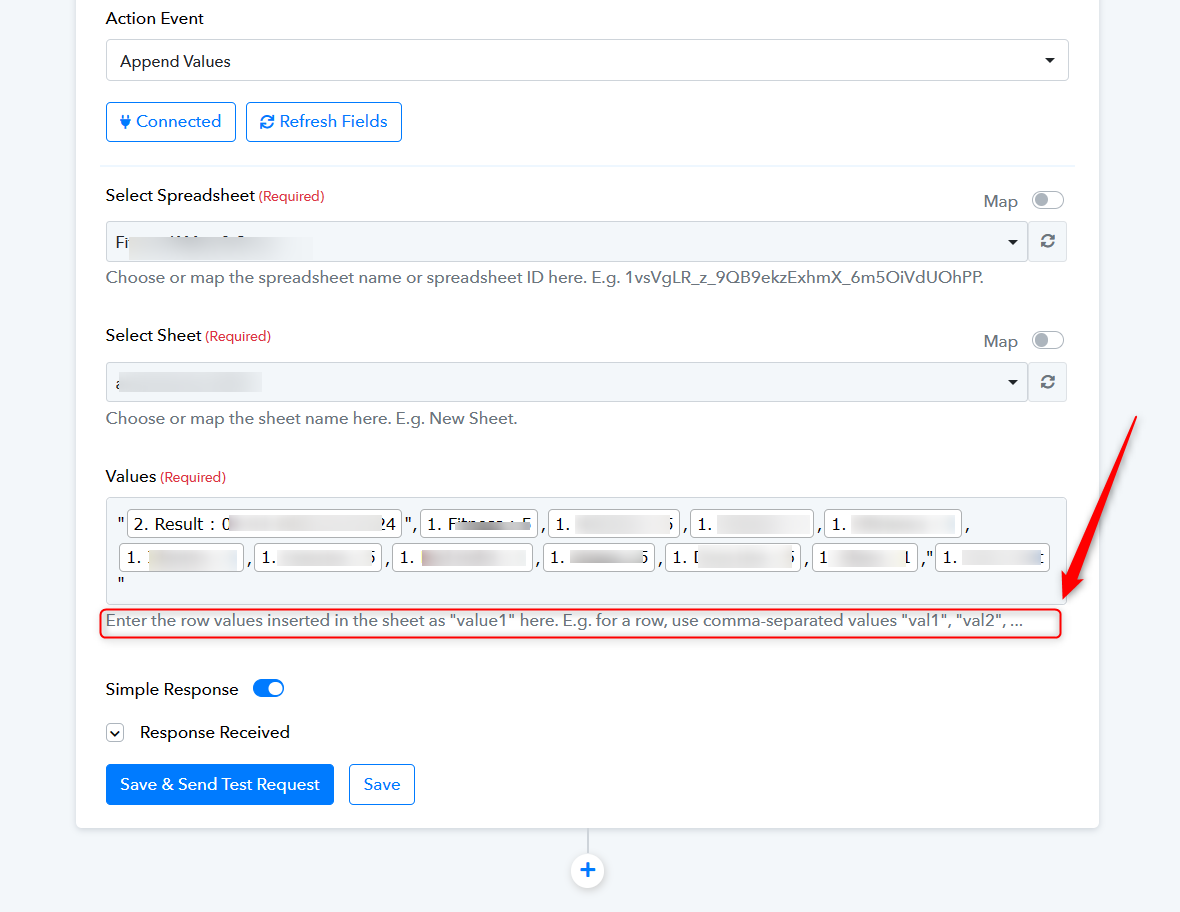Expand the Response Received section
This screenshot has width=1180, height=912.
pos(115,733)
